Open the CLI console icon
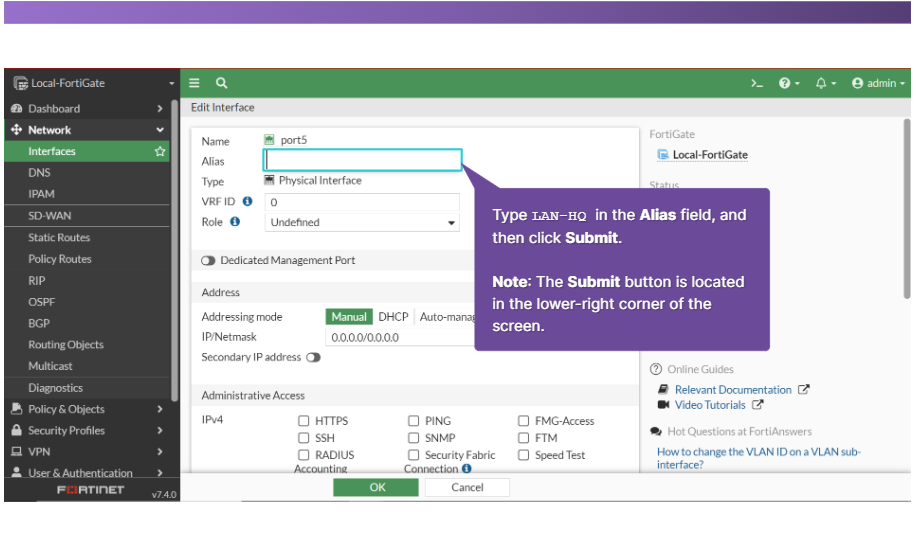The width and height of the screenshot is (916, 540). click(757, 83)
